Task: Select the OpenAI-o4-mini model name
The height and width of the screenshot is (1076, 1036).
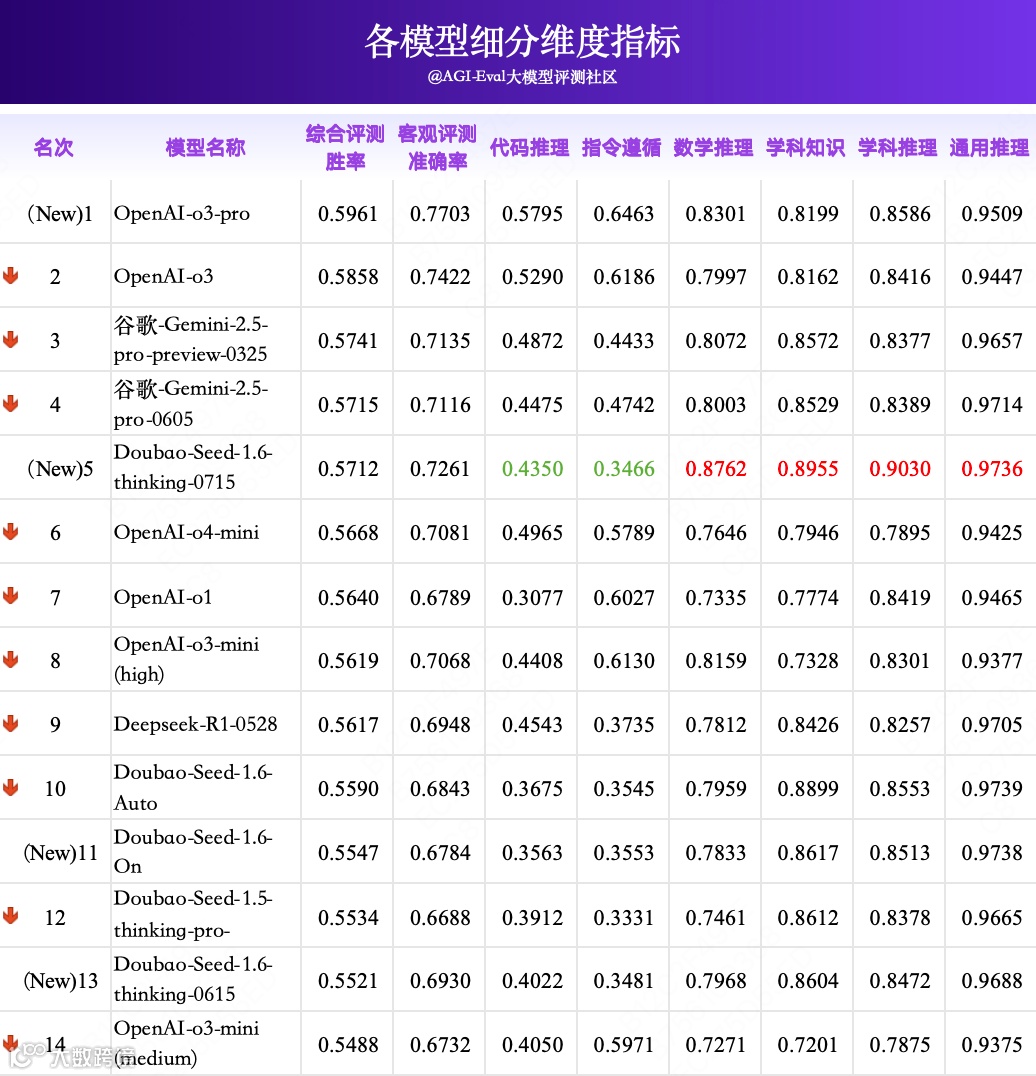Action: [x=187, y=533]
